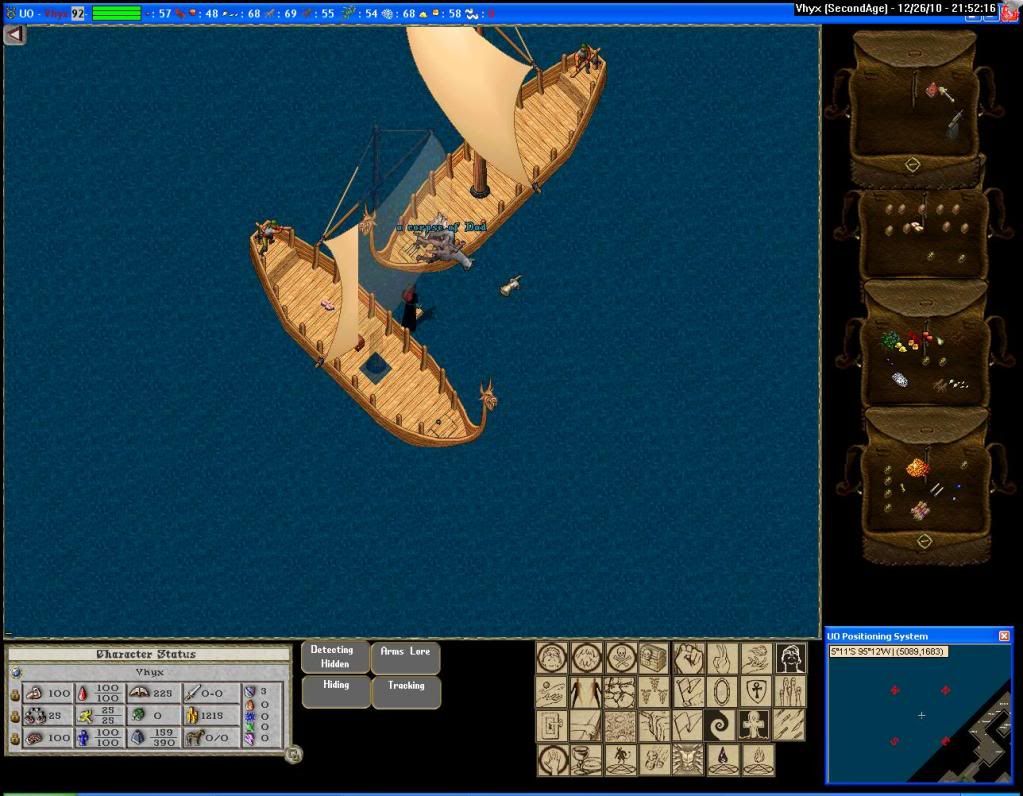The height and width of the screenshot is (796, 1023).
Task: Click the silver pile in the third backpack
Action: pos(900,379)
